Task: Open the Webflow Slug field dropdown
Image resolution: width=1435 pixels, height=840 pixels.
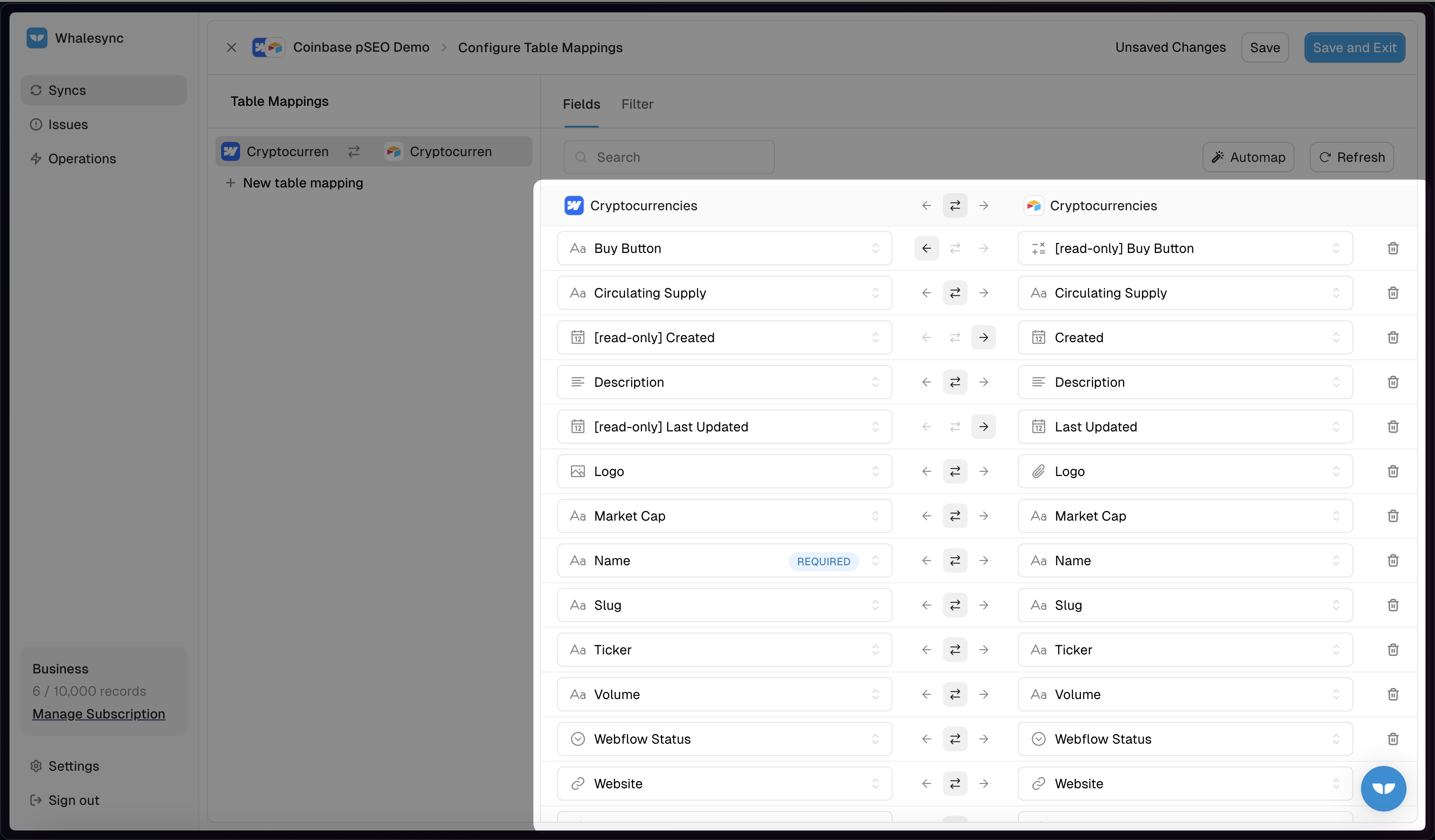Action: [x=724, y=606]
